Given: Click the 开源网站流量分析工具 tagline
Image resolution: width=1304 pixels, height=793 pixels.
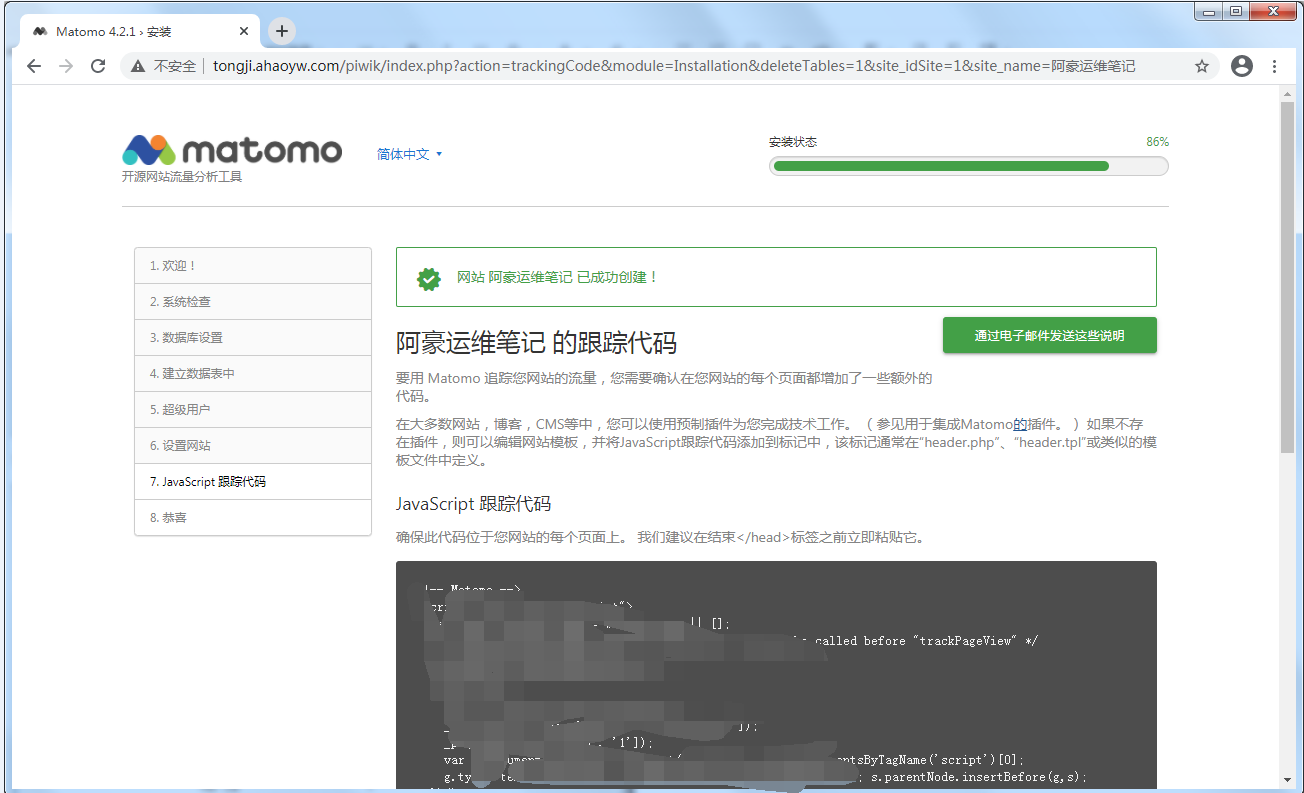Looking at the screenshot, I should click(182, 177).
